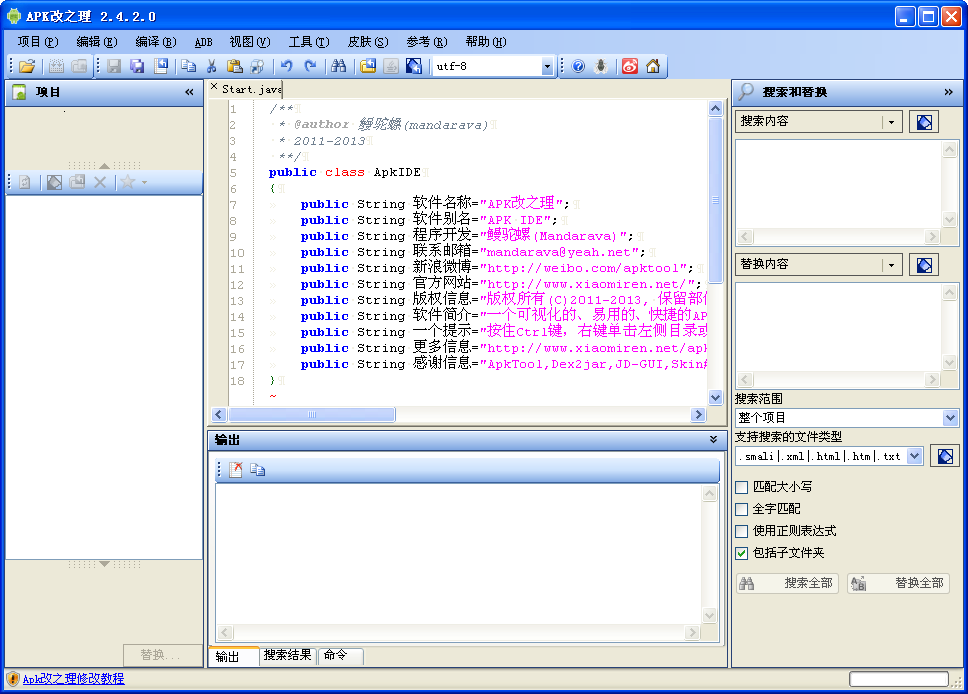This screenshot has width=968, height=694.
Task: Open the 编辑(E) menu
Action: point(96,41)
